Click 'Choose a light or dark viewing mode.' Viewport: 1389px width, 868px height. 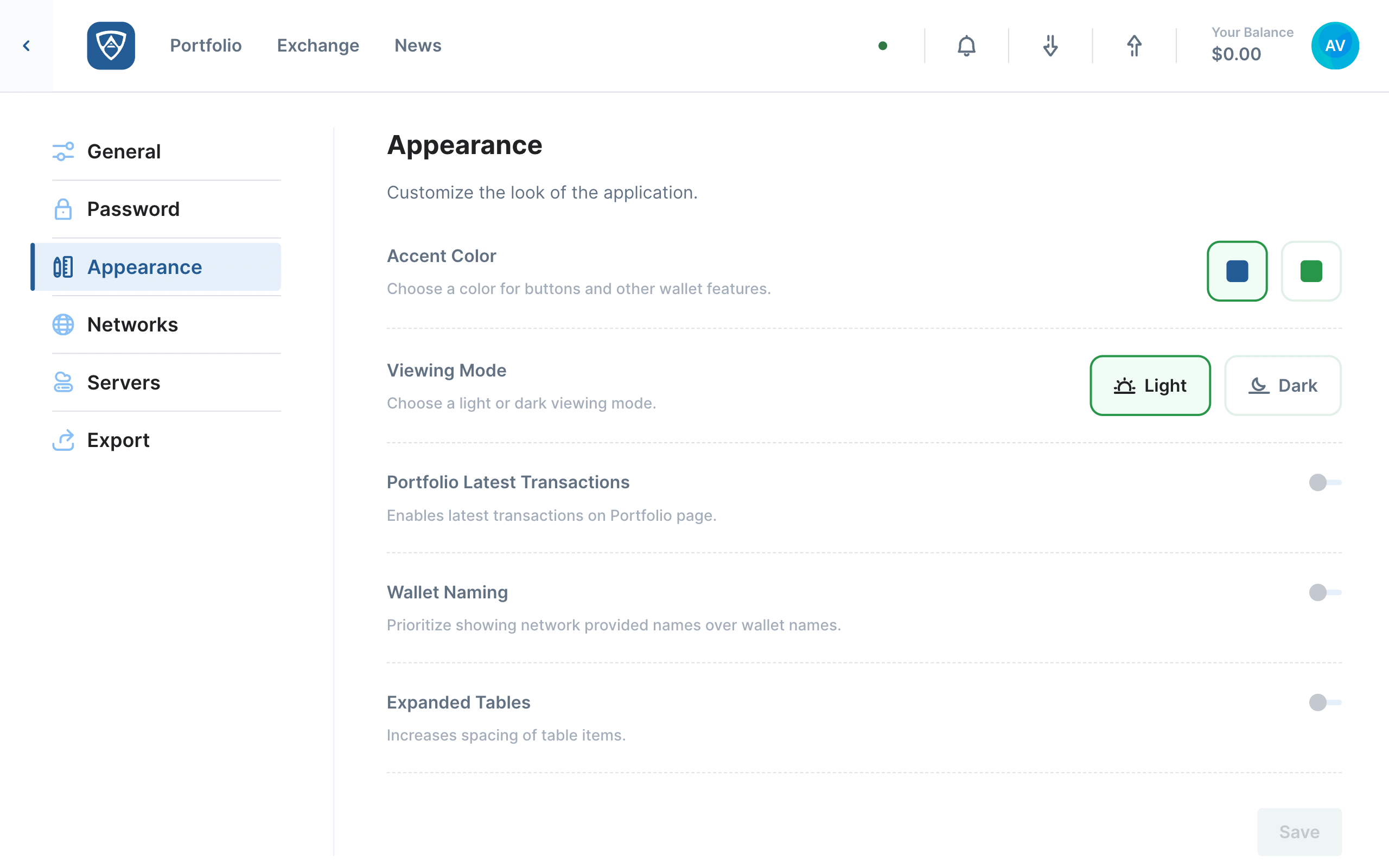pyautogui.click(x=521, y=404)
